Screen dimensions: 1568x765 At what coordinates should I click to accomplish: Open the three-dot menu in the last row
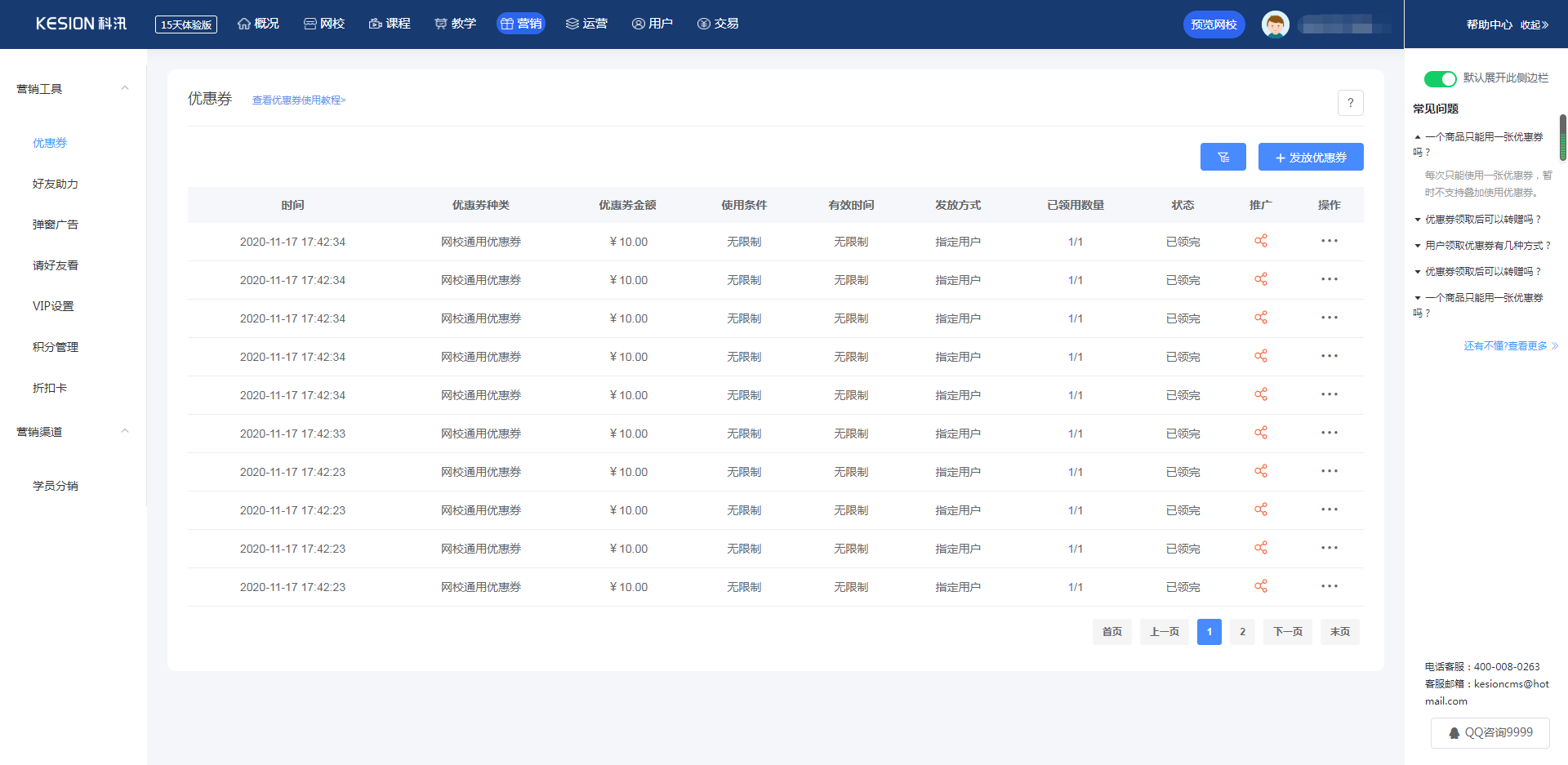(x=1329, y=586)
